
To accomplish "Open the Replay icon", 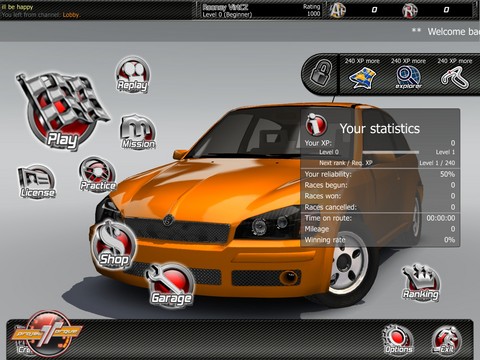I will [x=133, y=75].
